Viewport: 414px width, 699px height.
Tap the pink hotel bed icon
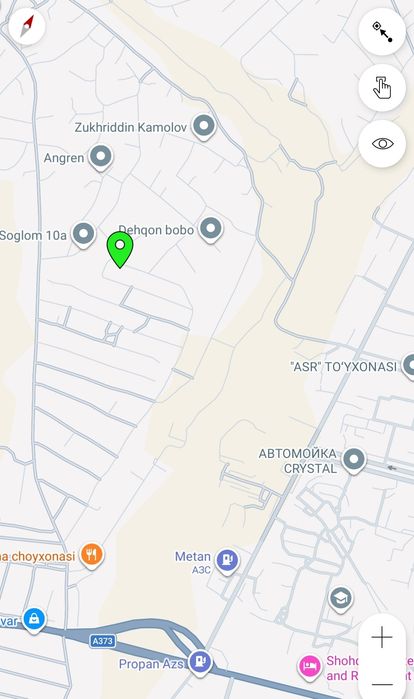[309, 667]
